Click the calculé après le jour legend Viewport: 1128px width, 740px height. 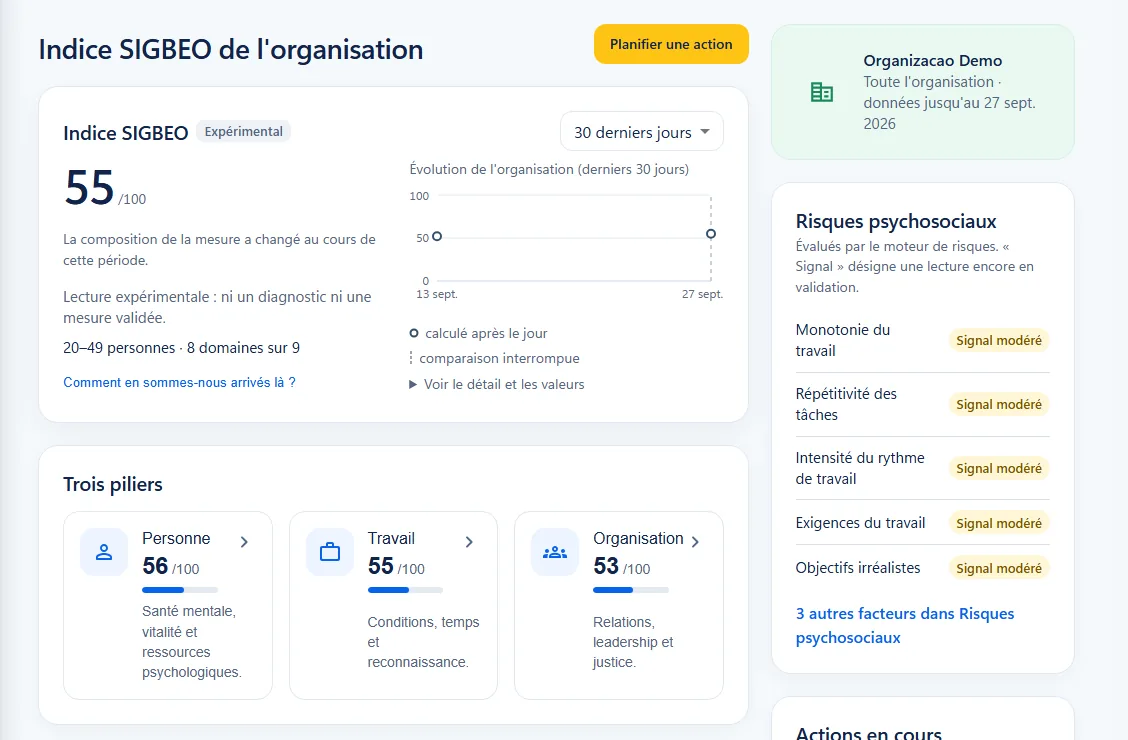[x=478, y=333]
